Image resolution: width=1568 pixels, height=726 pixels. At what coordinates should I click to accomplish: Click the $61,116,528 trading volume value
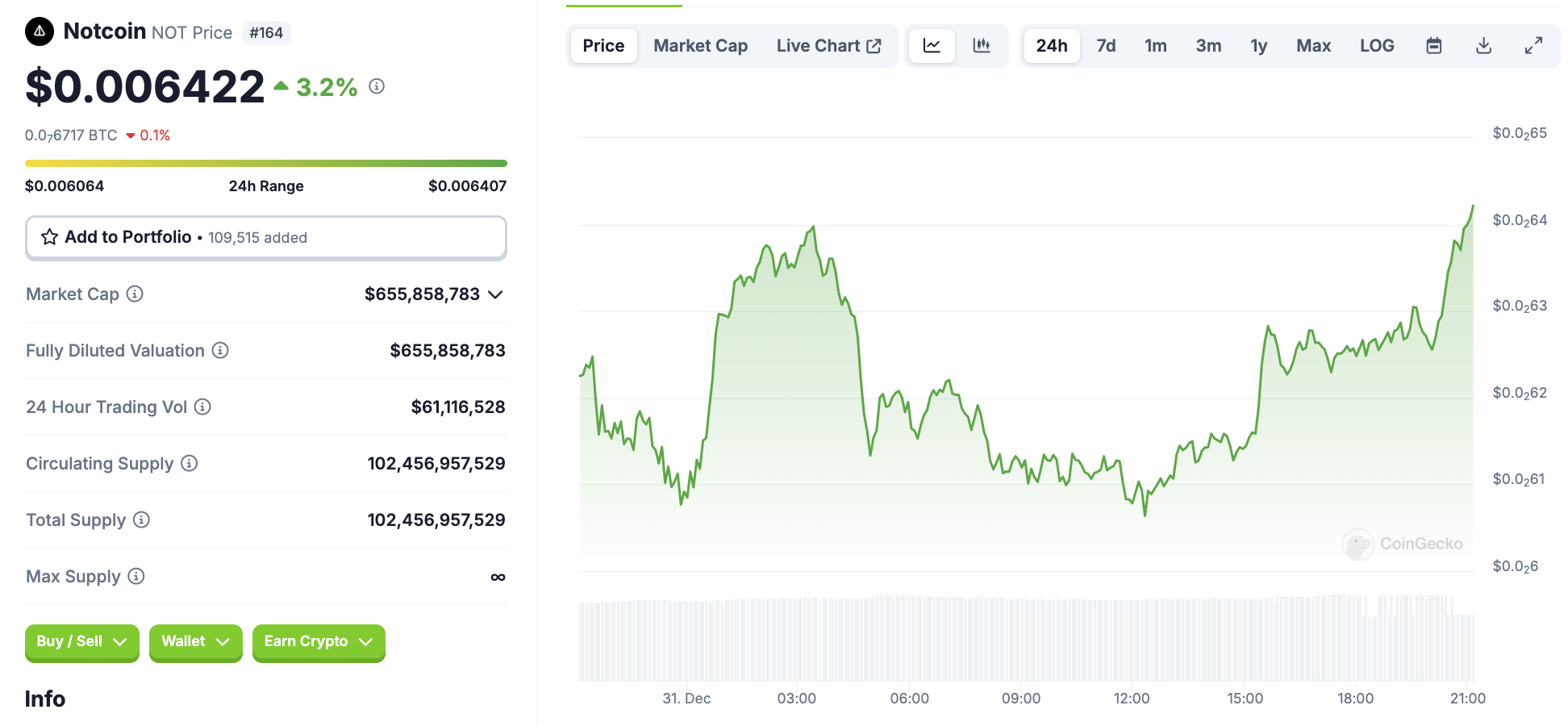458,407
